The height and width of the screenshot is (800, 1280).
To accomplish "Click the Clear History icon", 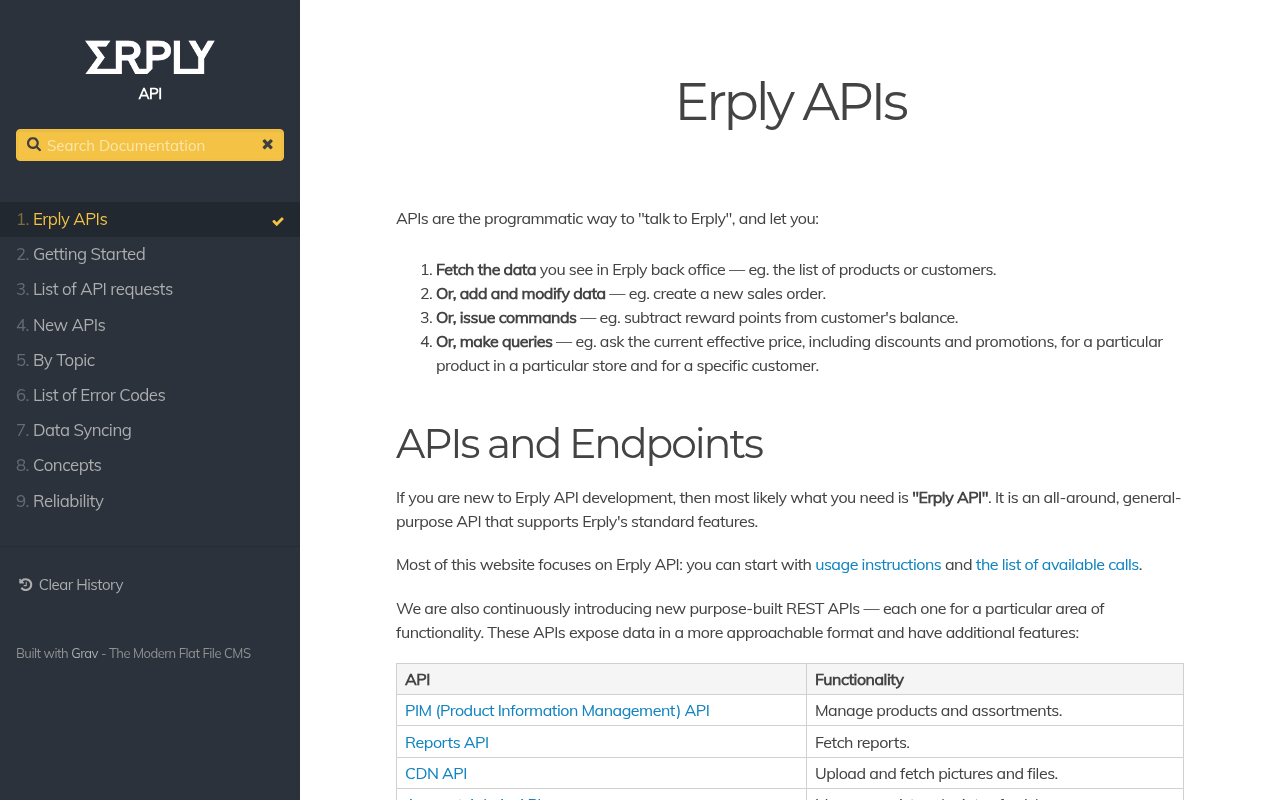I will click(x=25, y=584).
